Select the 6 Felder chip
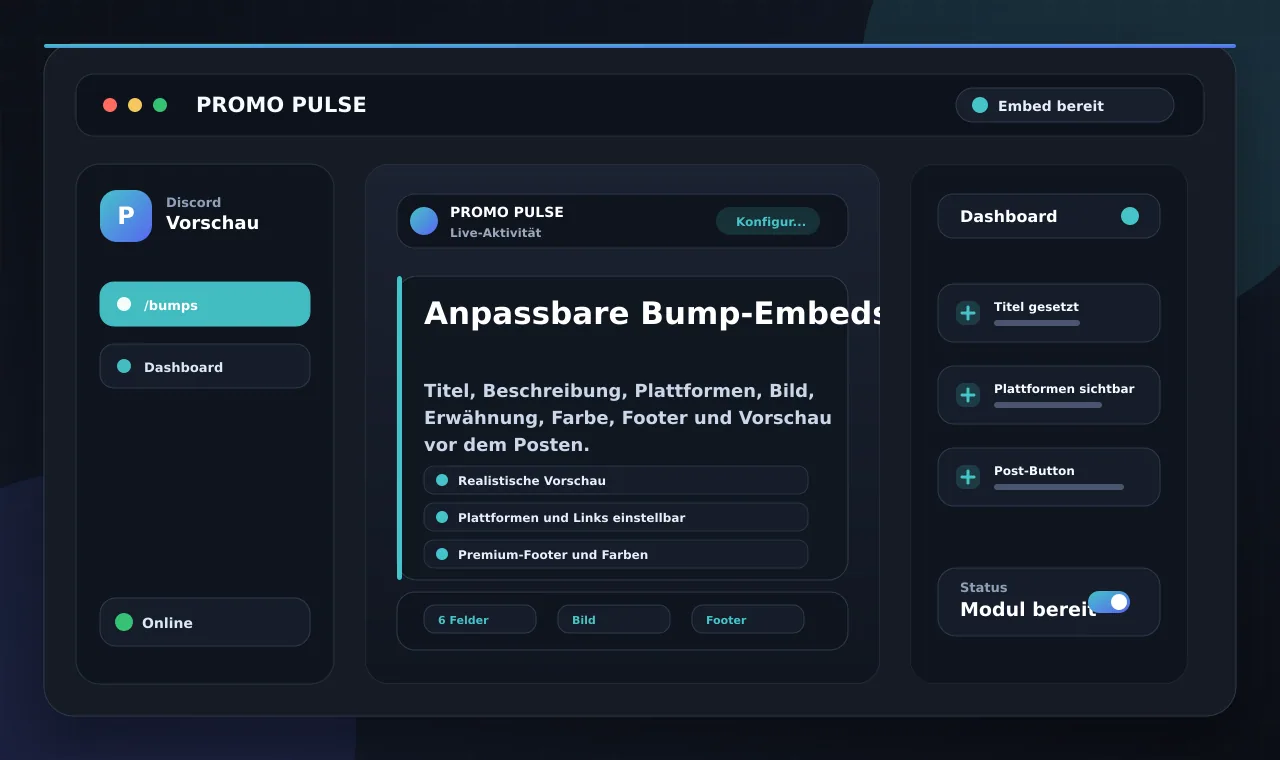The image size is (1280, 760). click(x=480, y=620)
